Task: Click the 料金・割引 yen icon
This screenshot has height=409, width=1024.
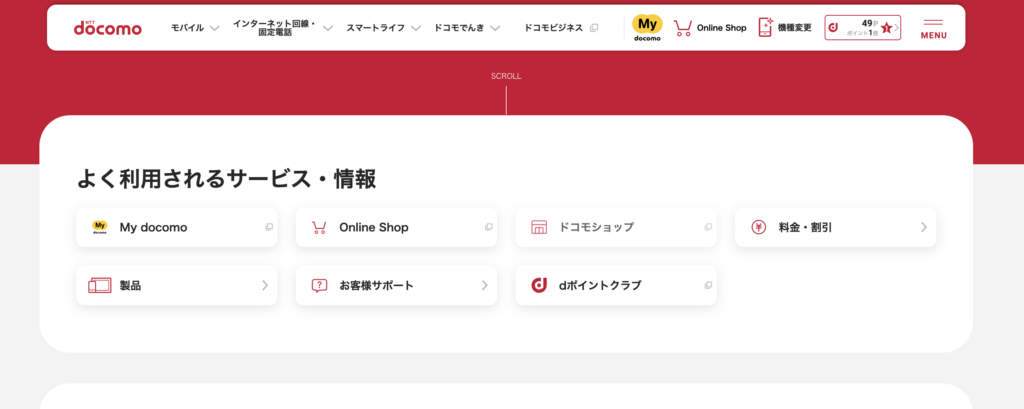Action: pyautogui.click(x=758, y=227)
